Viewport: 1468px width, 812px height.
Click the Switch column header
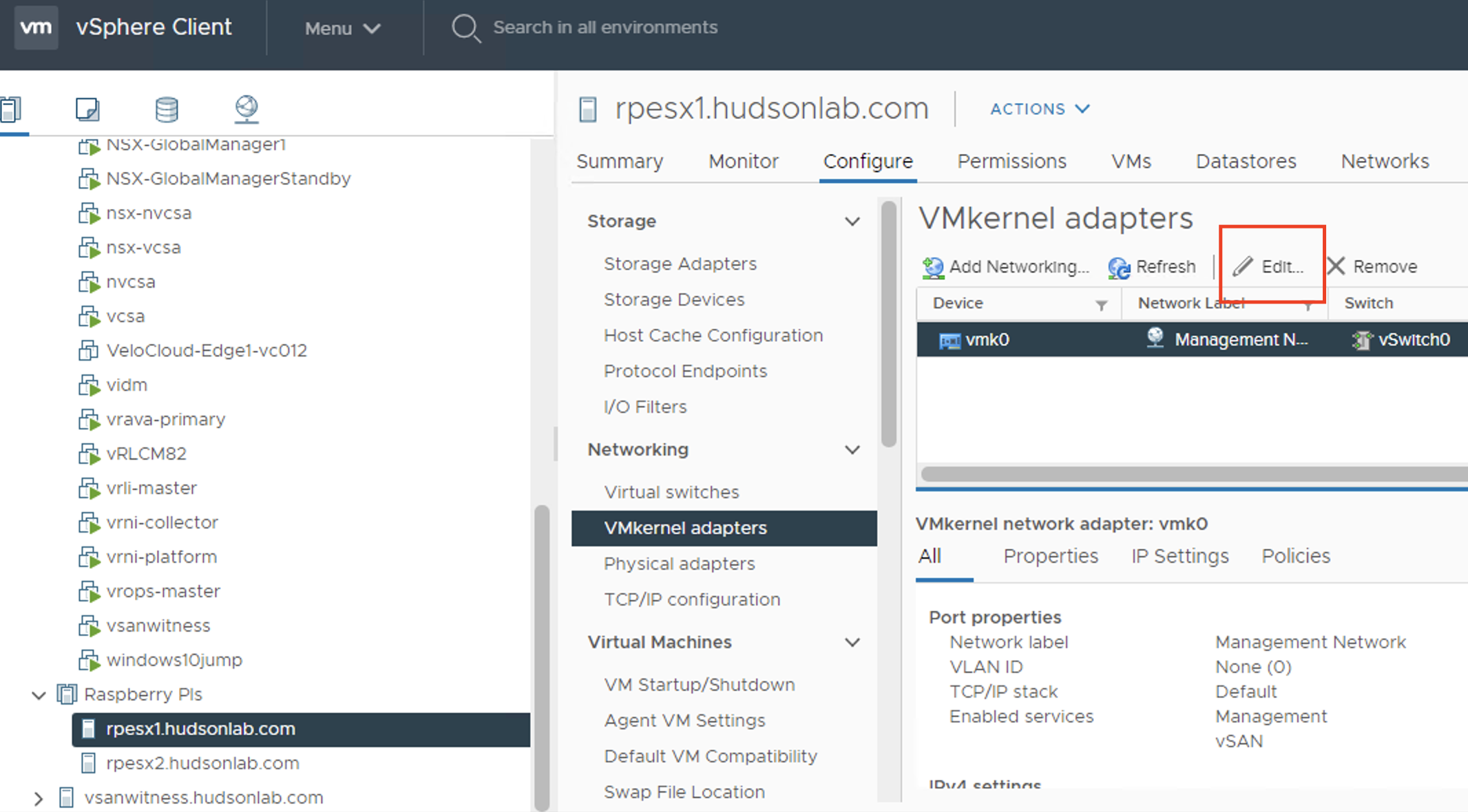(1368, 303)
